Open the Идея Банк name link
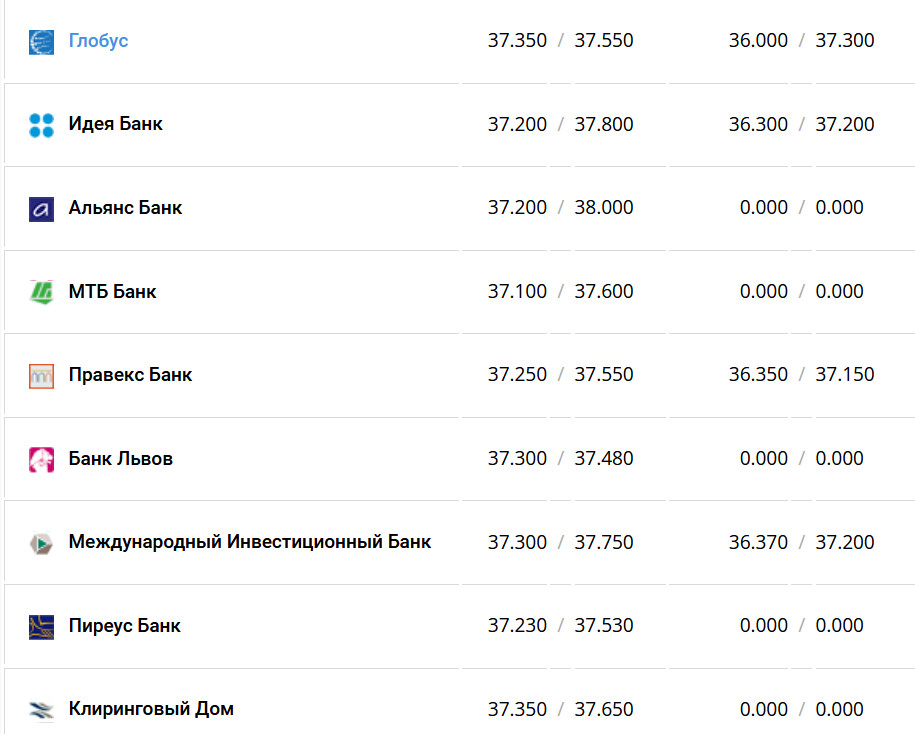Viewport: 915px width, 734px height. pos(115,124)
